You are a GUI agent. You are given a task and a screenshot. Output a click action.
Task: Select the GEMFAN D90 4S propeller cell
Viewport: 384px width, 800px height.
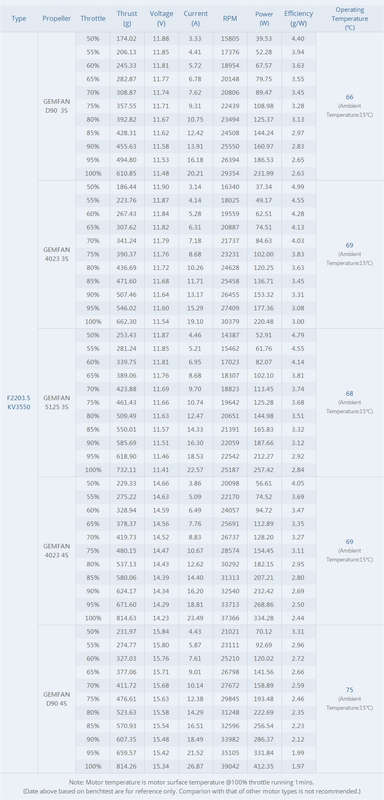coord(57,698)
